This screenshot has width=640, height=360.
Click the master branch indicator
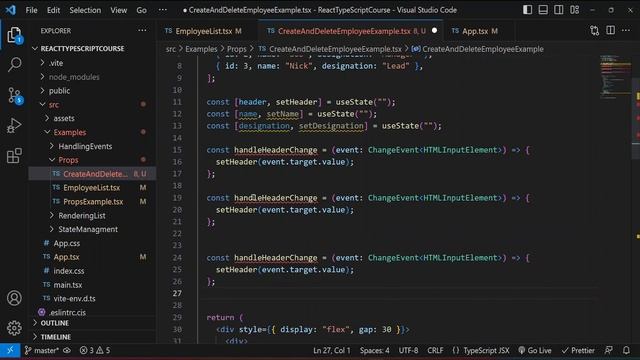(x=42, y=350)
